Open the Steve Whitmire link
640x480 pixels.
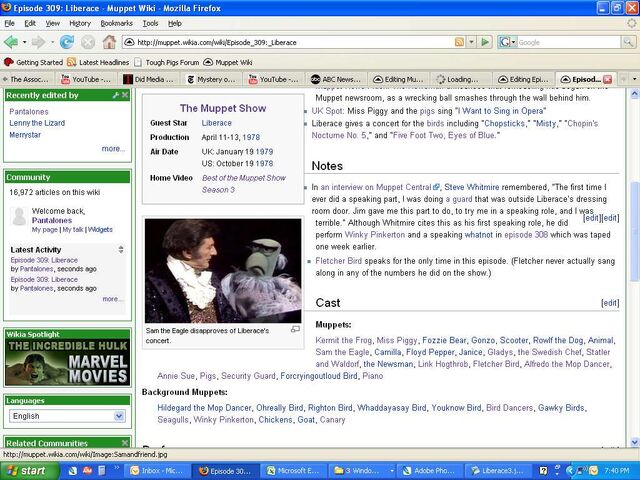[471, 187]
